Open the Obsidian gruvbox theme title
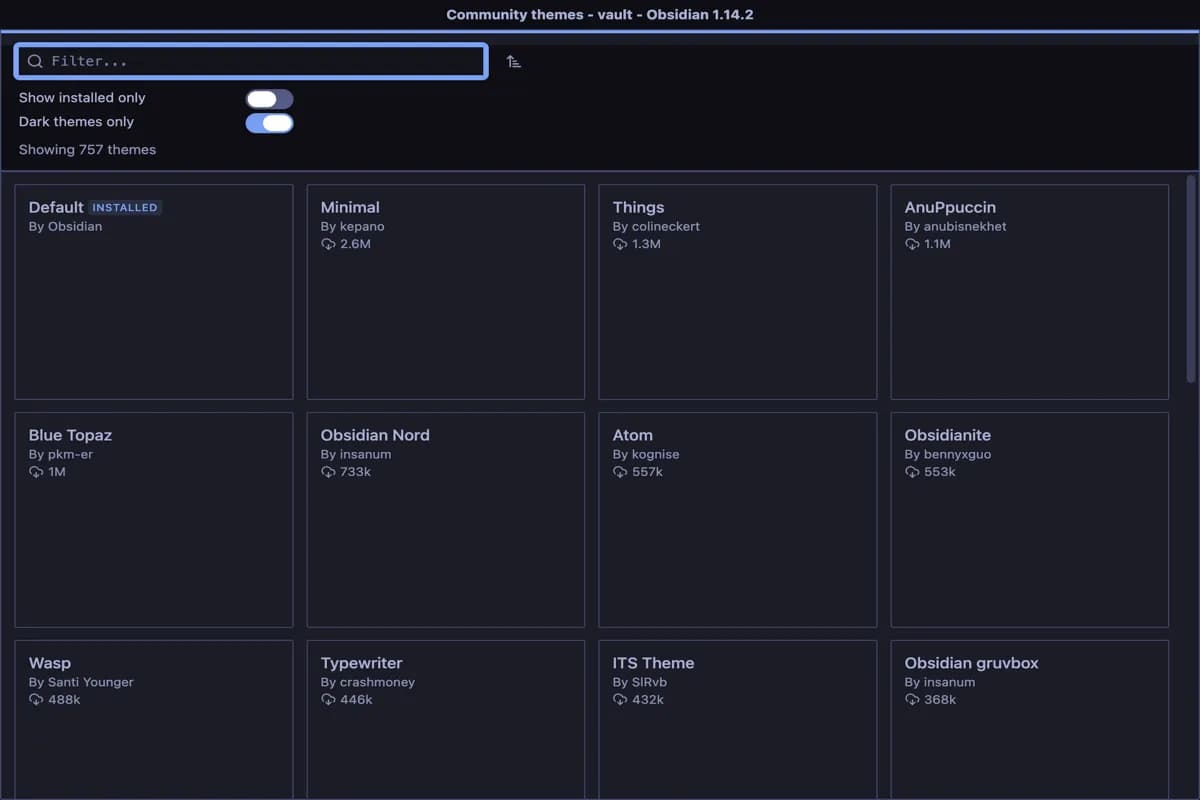Viewport: 1200px width, 800px height. (972, 663)
